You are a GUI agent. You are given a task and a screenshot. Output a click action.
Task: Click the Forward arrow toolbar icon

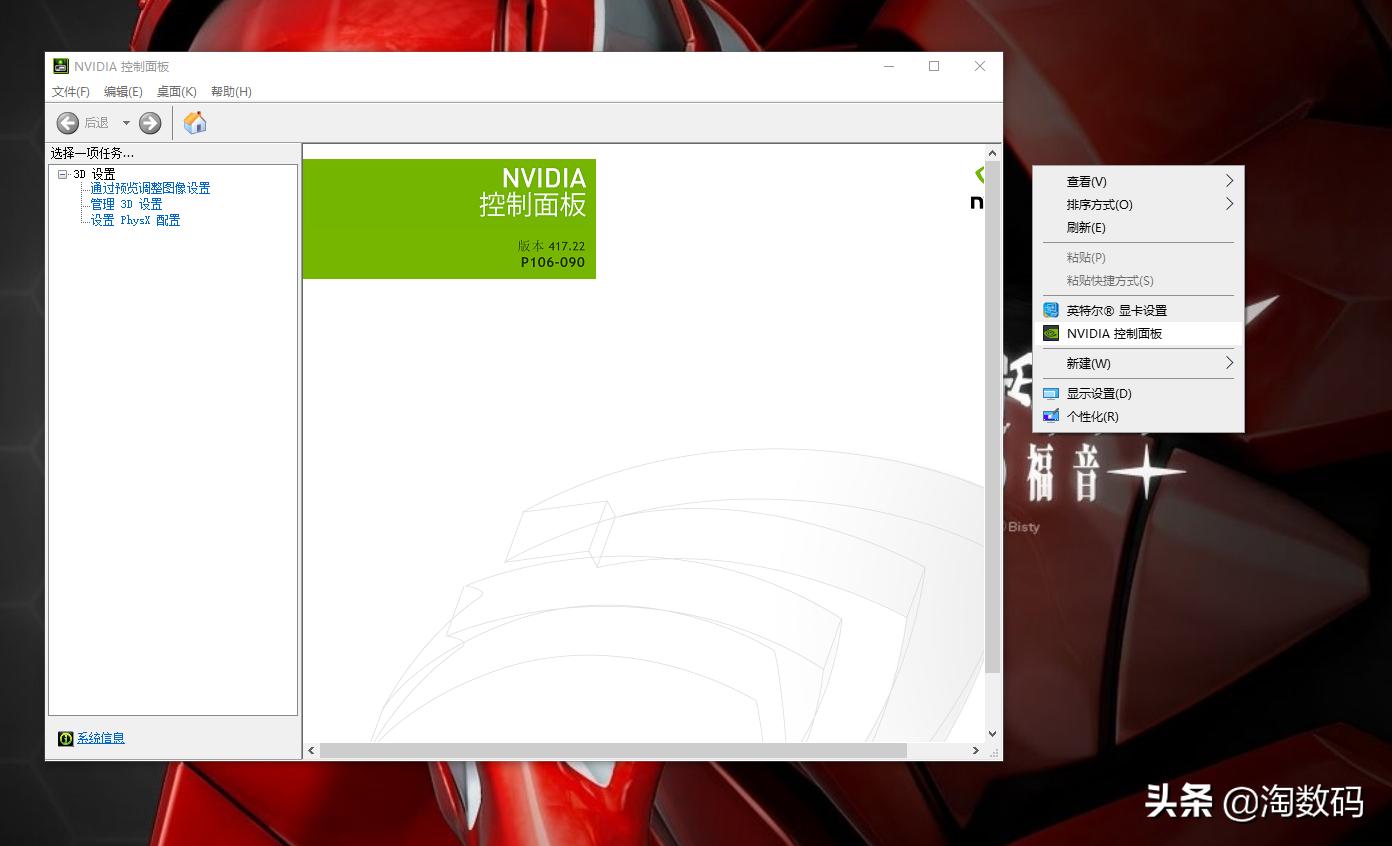[x=150, y=123]
